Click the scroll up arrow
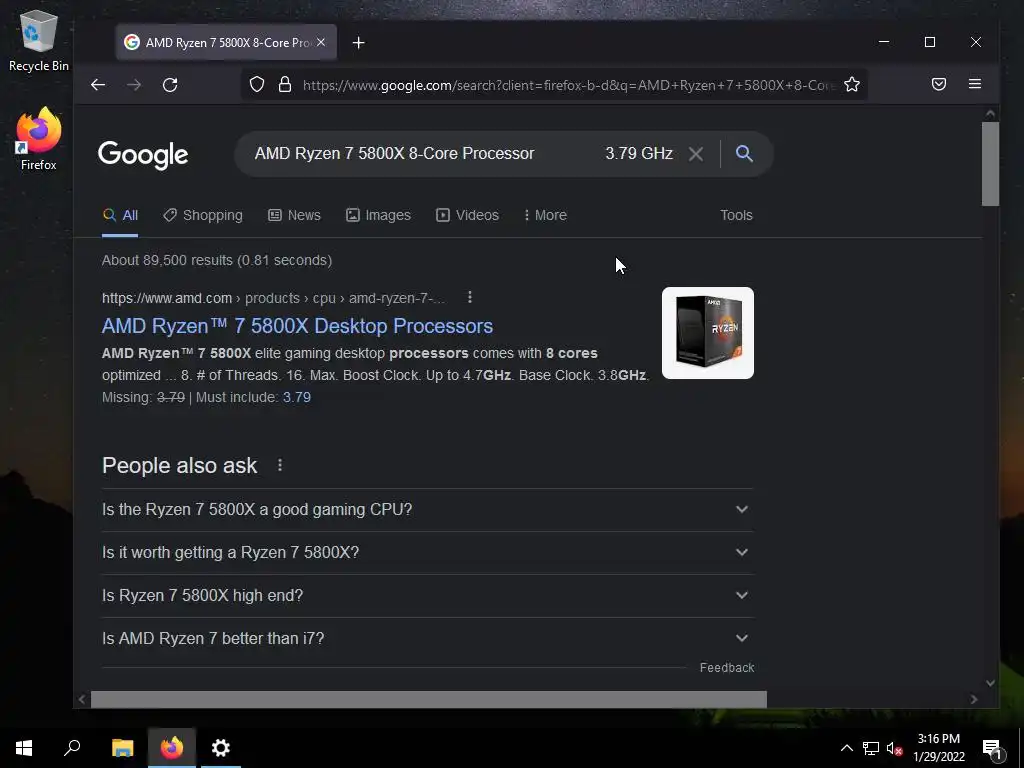Image resolution: width=1024 pixels, height=768 pixels. pyautogui.click(x=990, y=114)
